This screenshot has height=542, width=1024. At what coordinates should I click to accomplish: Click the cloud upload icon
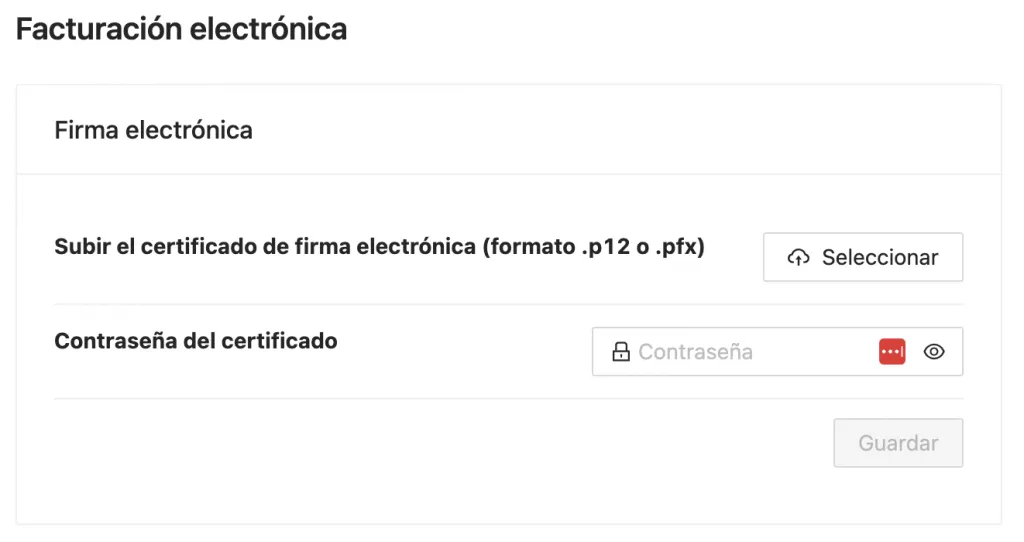tap(798, 257)
